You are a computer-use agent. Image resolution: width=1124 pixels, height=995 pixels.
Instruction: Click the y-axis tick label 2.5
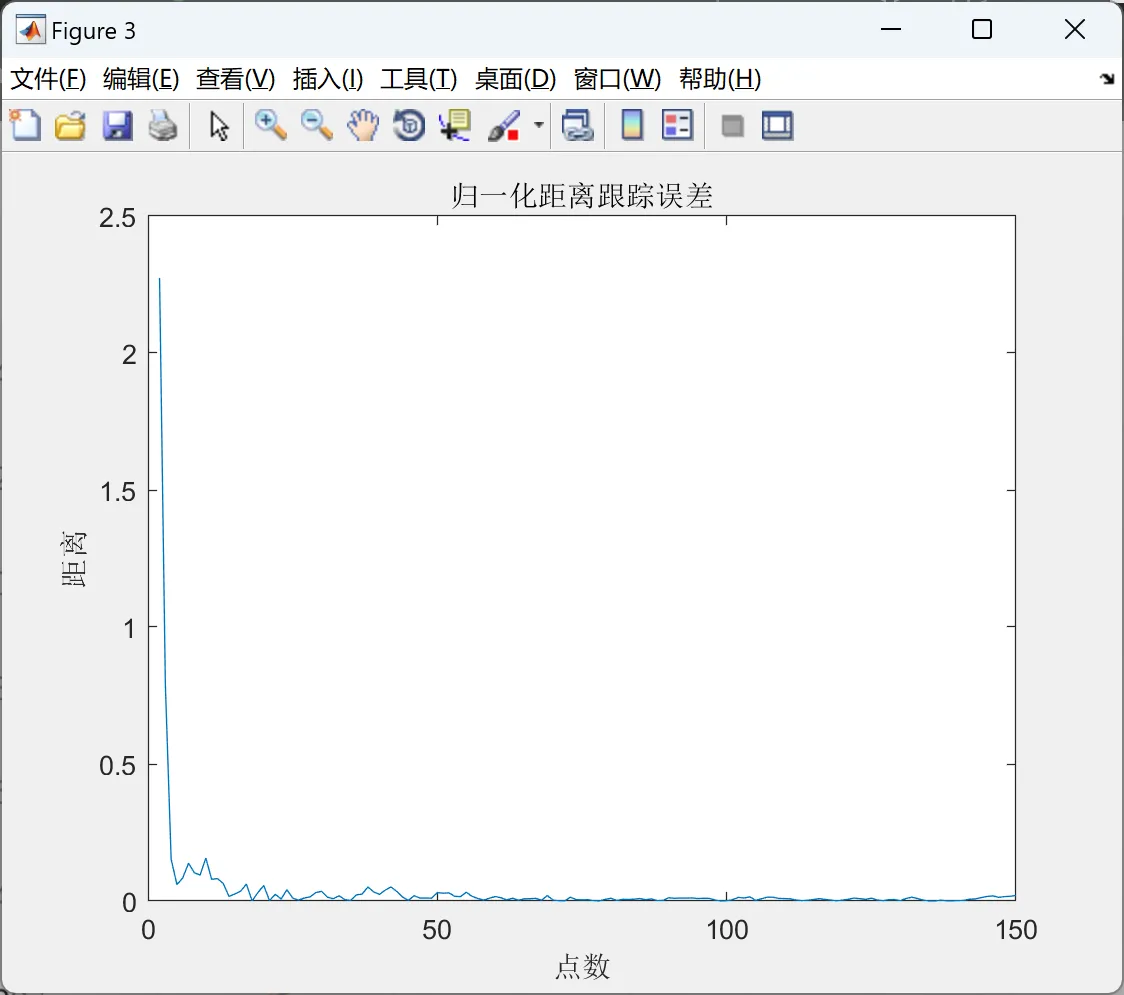pyautogui.click(x=118, y=218)
